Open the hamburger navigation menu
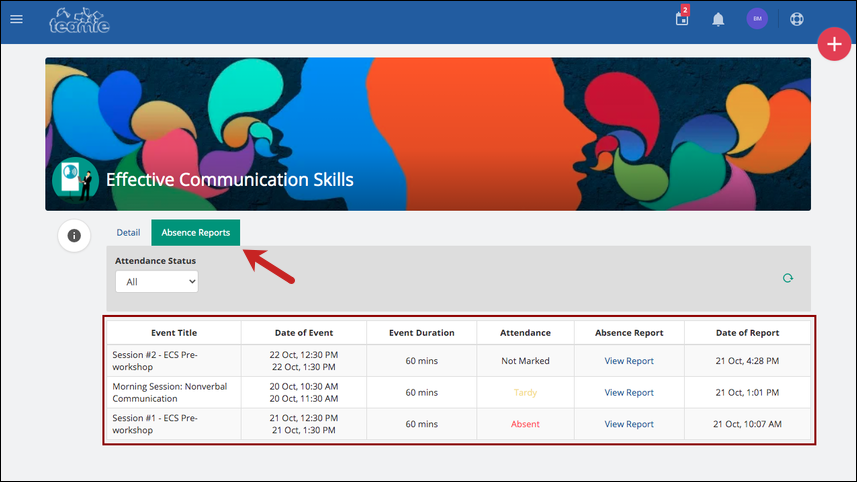The image size is (857, 482). coord(16,19)
